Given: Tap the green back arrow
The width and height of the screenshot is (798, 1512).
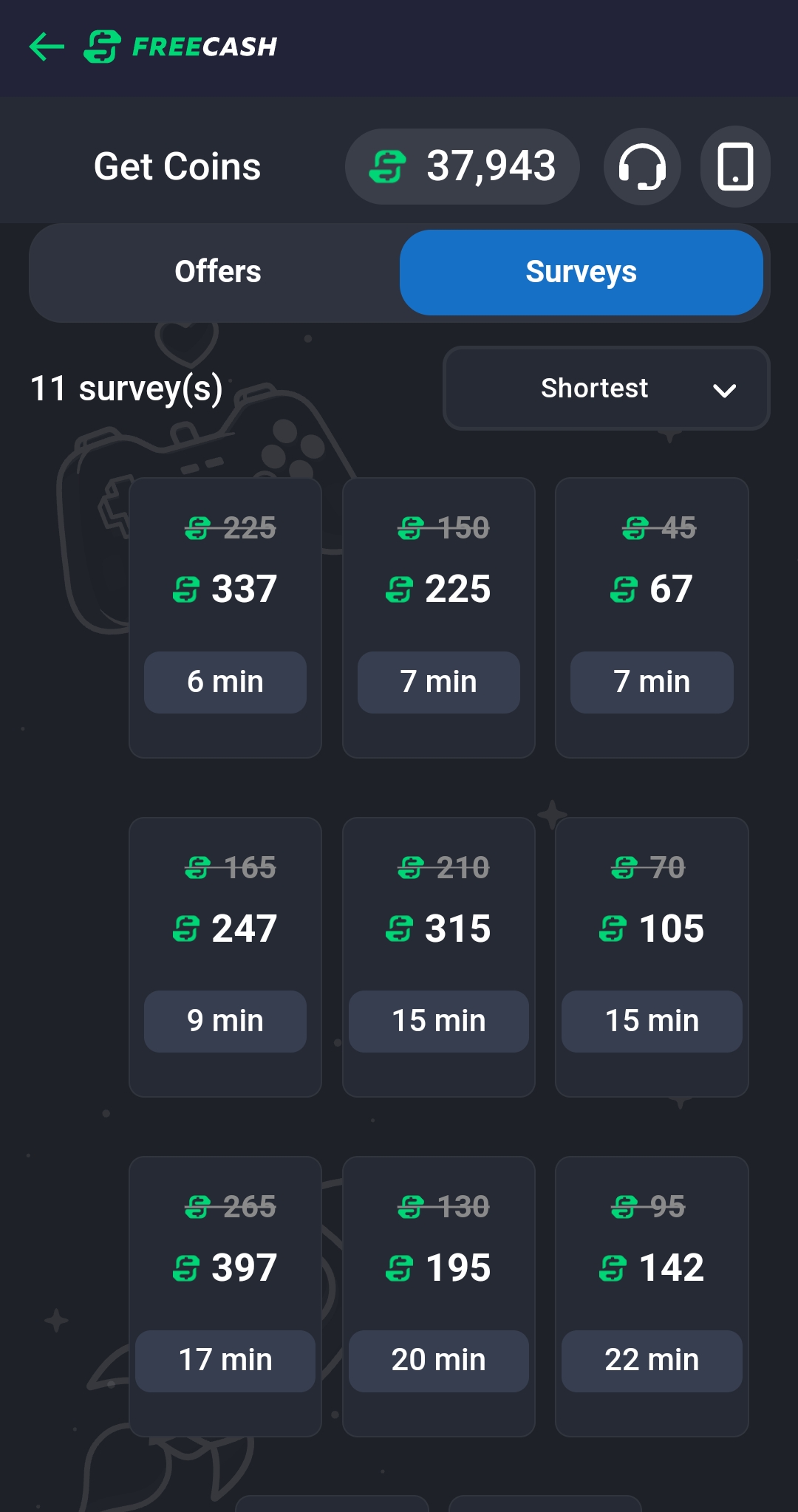Looking at the screenshot, I should tap(47, 47).
